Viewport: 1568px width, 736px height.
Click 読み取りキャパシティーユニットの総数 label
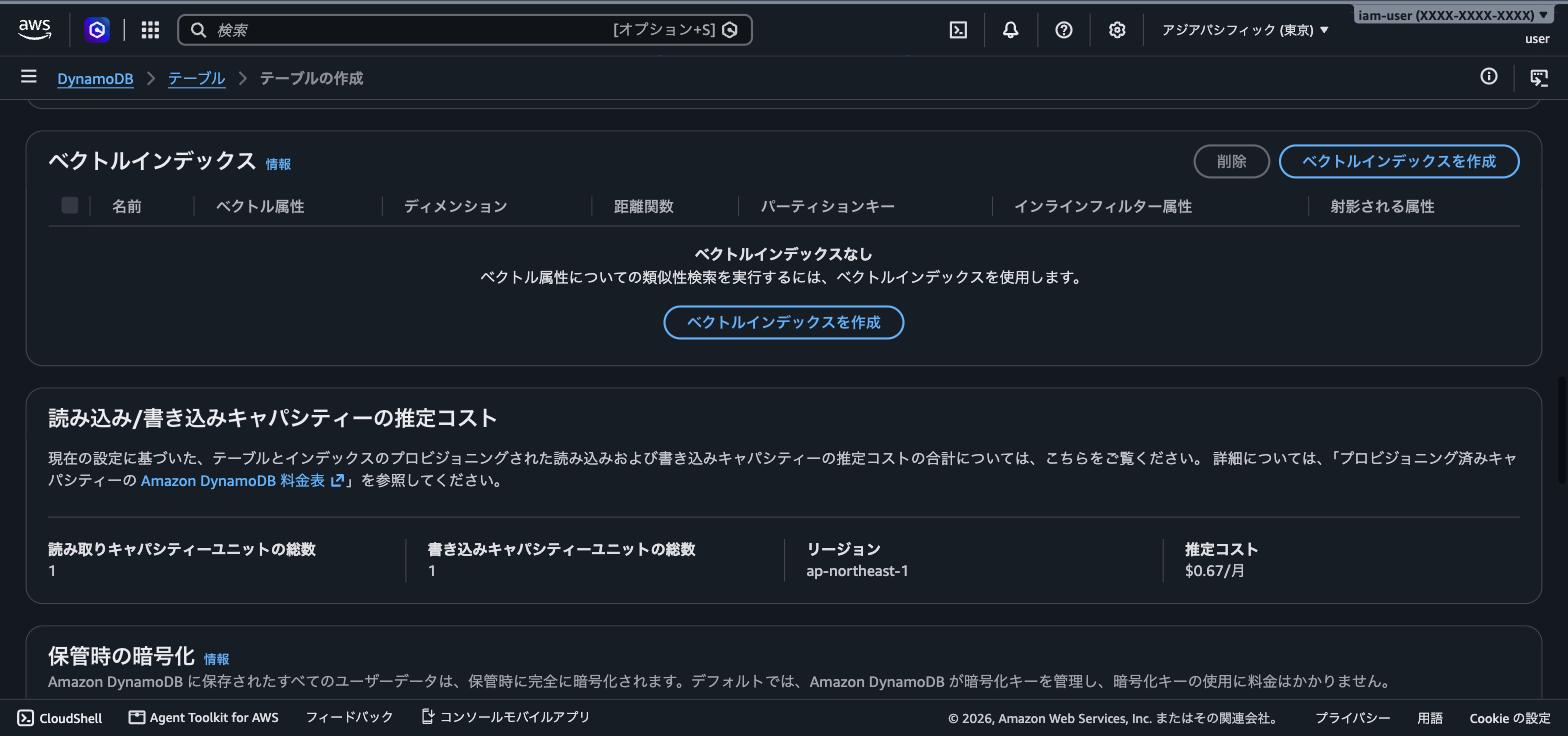click(x=182, y=549)
